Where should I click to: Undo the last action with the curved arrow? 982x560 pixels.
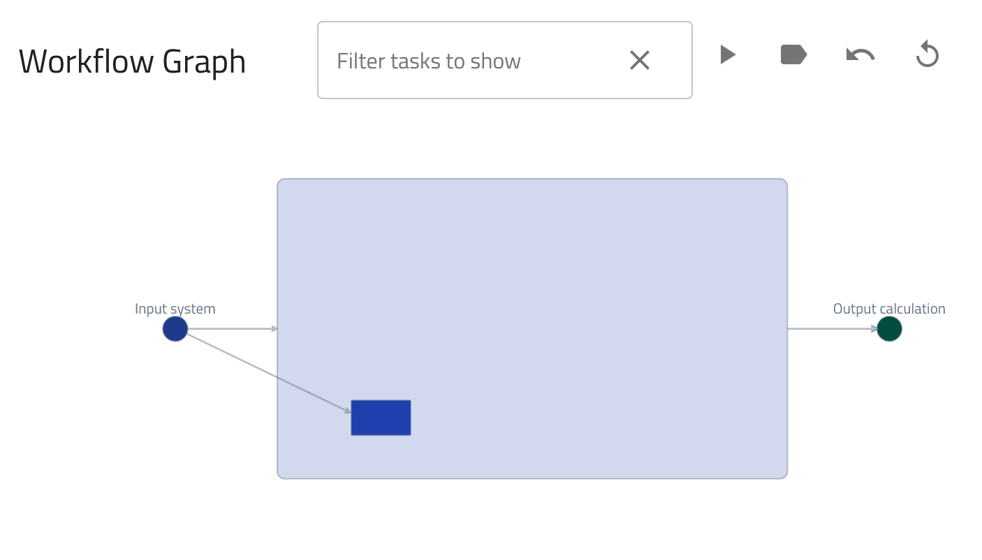click(x=860, y=55)
